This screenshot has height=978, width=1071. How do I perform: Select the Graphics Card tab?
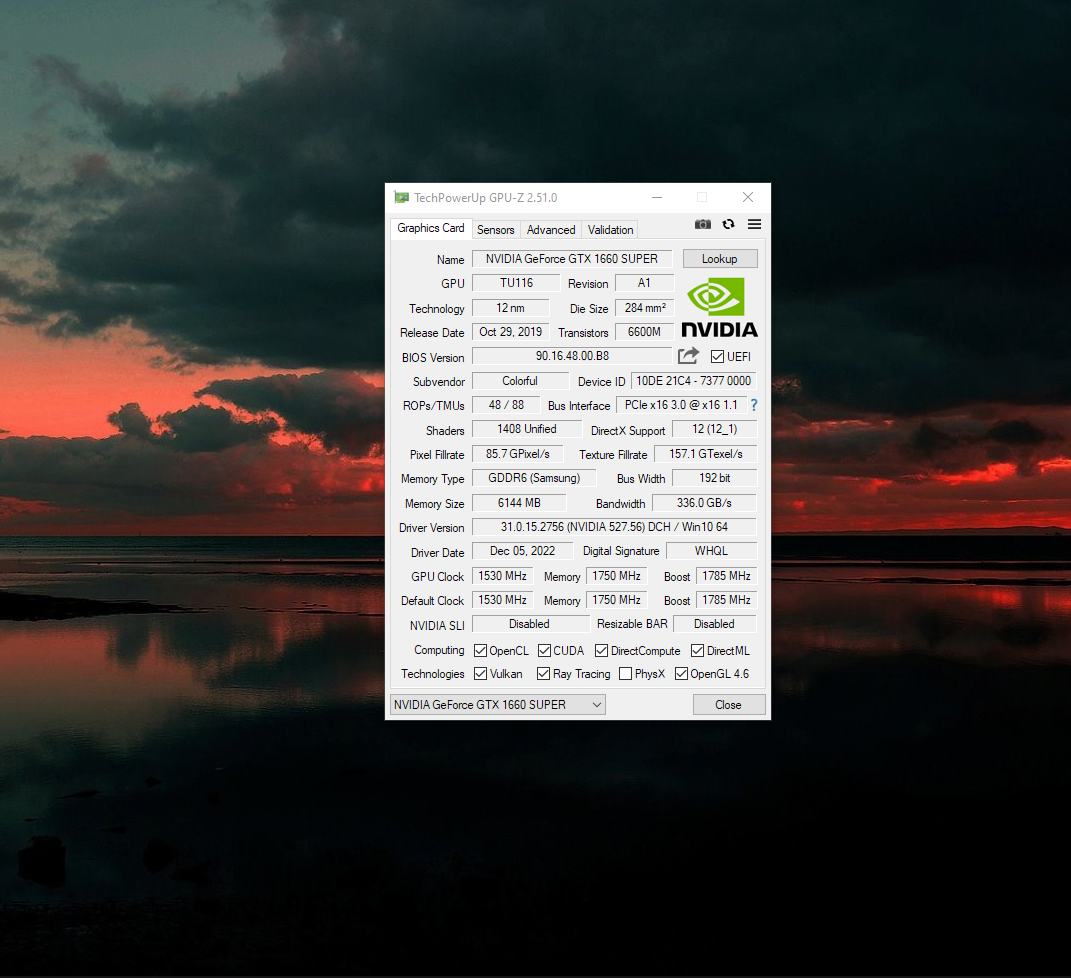pyautogui.click(x=431, y=228)
